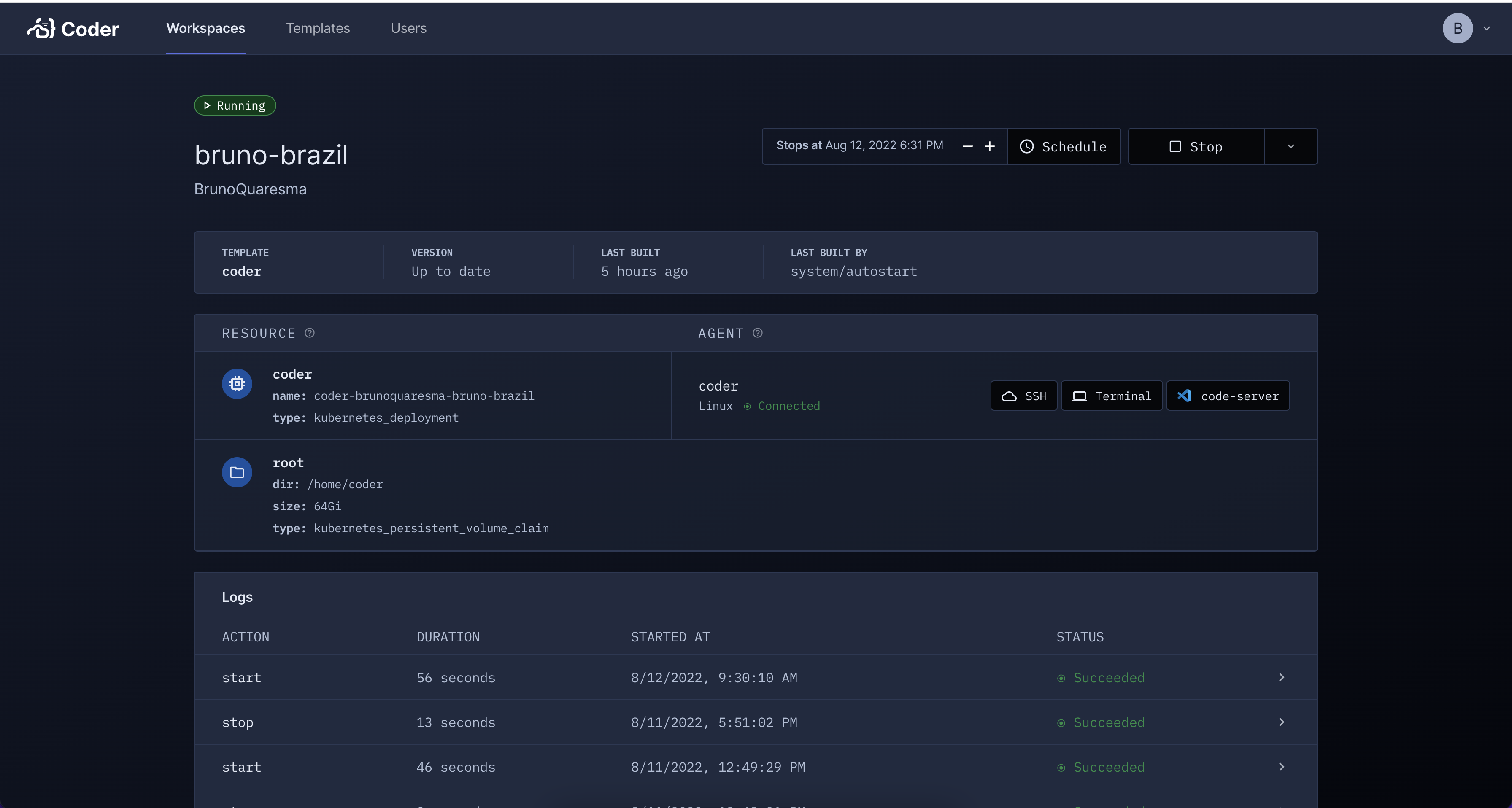
Task: Click the coder kubernetes deployment chip icon
Action: [x=237, y=384]
